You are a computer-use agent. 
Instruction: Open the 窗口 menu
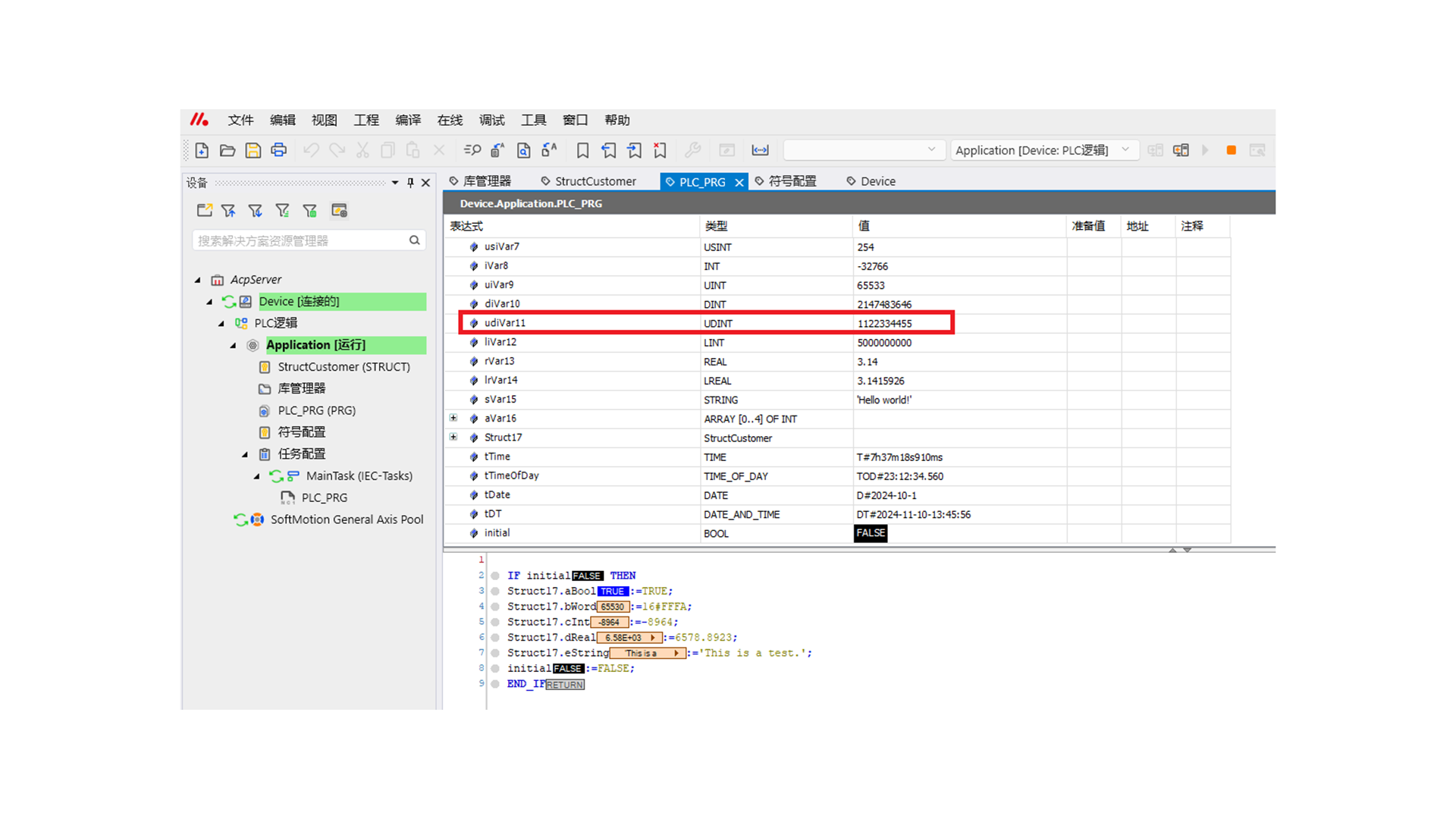(576, 120)
